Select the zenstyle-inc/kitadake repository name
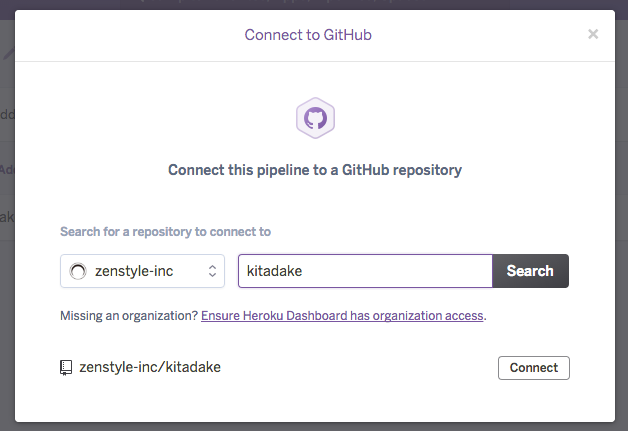Image resolution: width=628 pixels, height=431 pixels. [150, 367]
